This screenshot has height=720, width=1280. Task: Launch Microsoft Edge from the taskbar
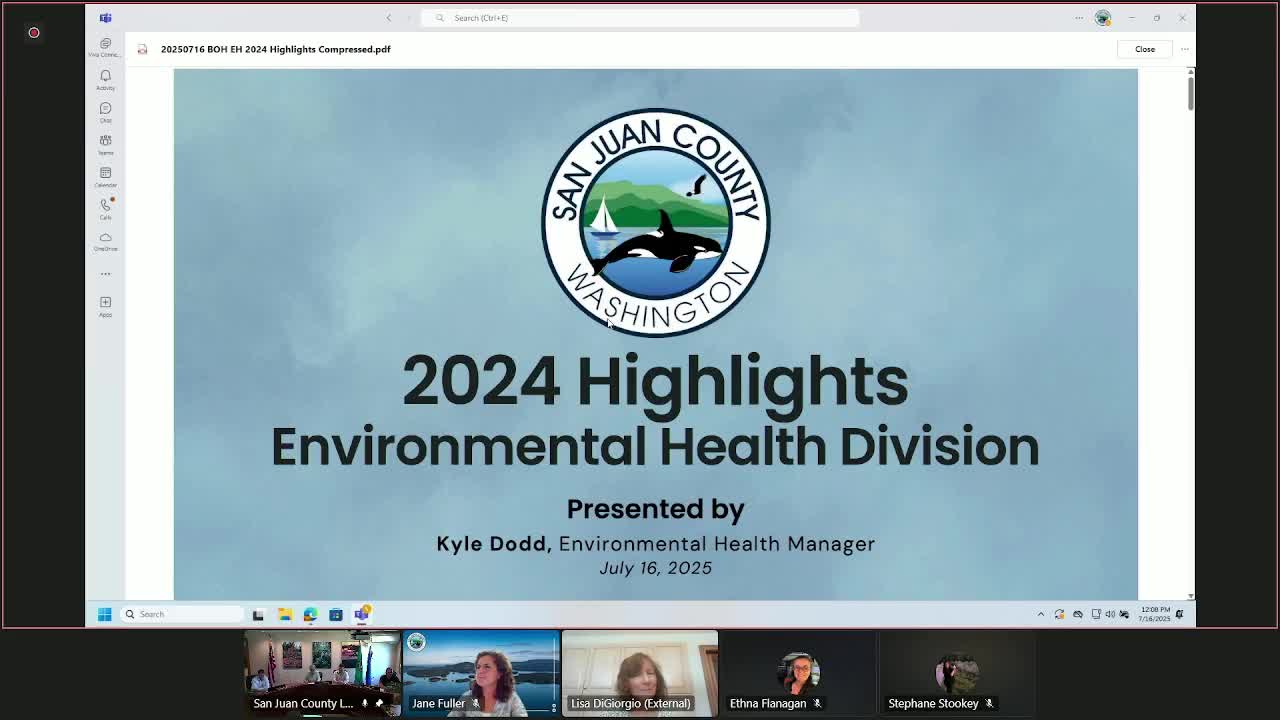(310, 614)
